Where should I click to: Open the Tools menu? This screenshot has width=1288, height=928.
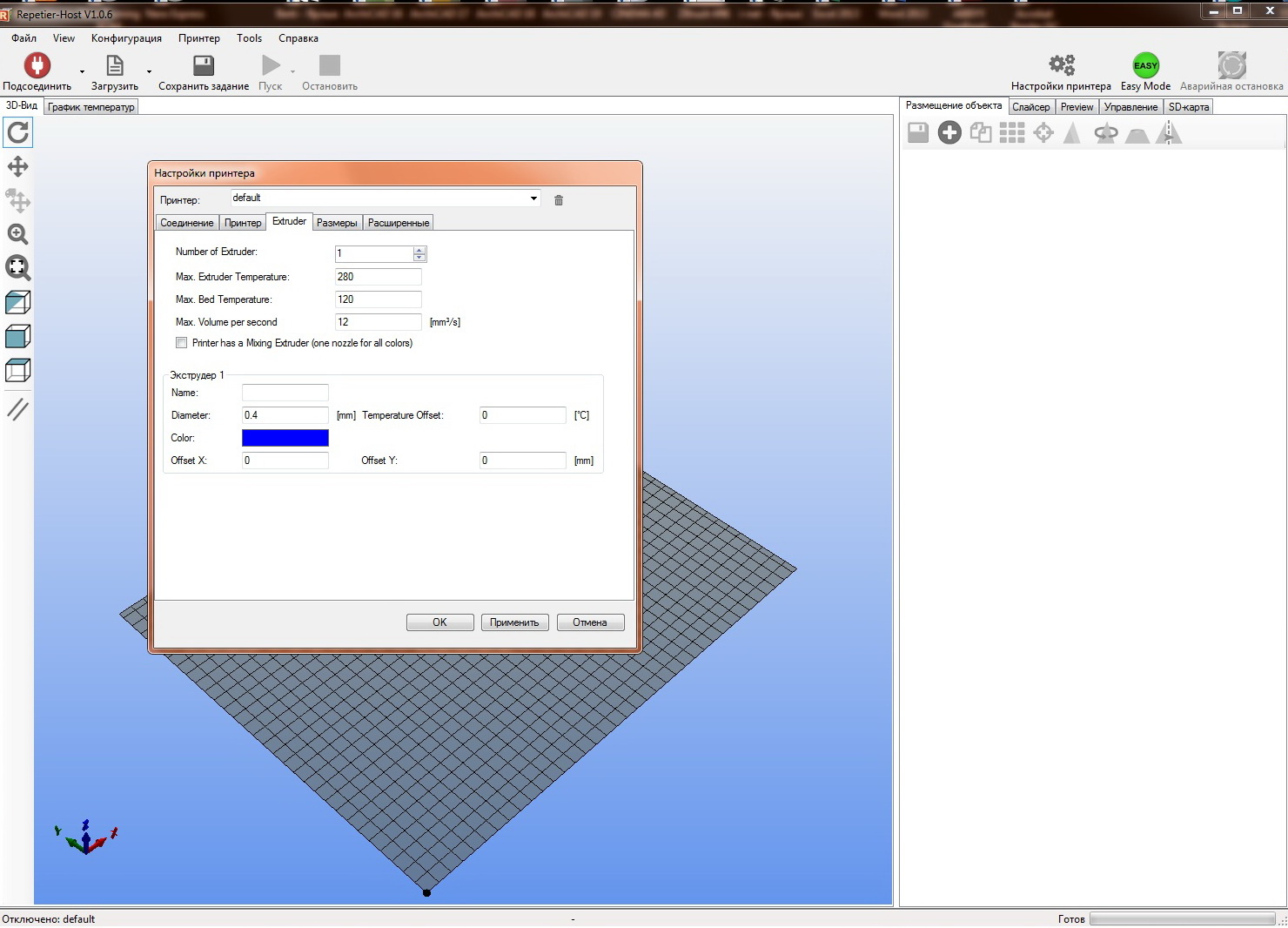click(249, 38)
